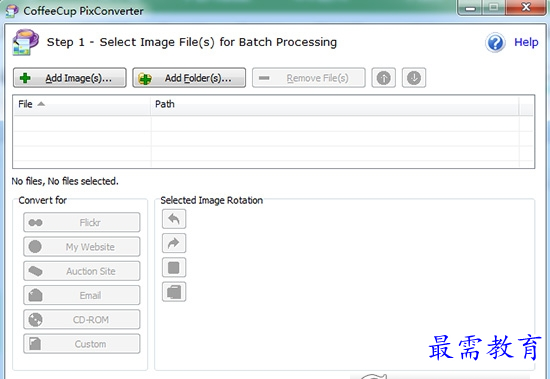550x379 pixels.
Task: Open Help via the question mark icon
Action: tap(495, 43)
